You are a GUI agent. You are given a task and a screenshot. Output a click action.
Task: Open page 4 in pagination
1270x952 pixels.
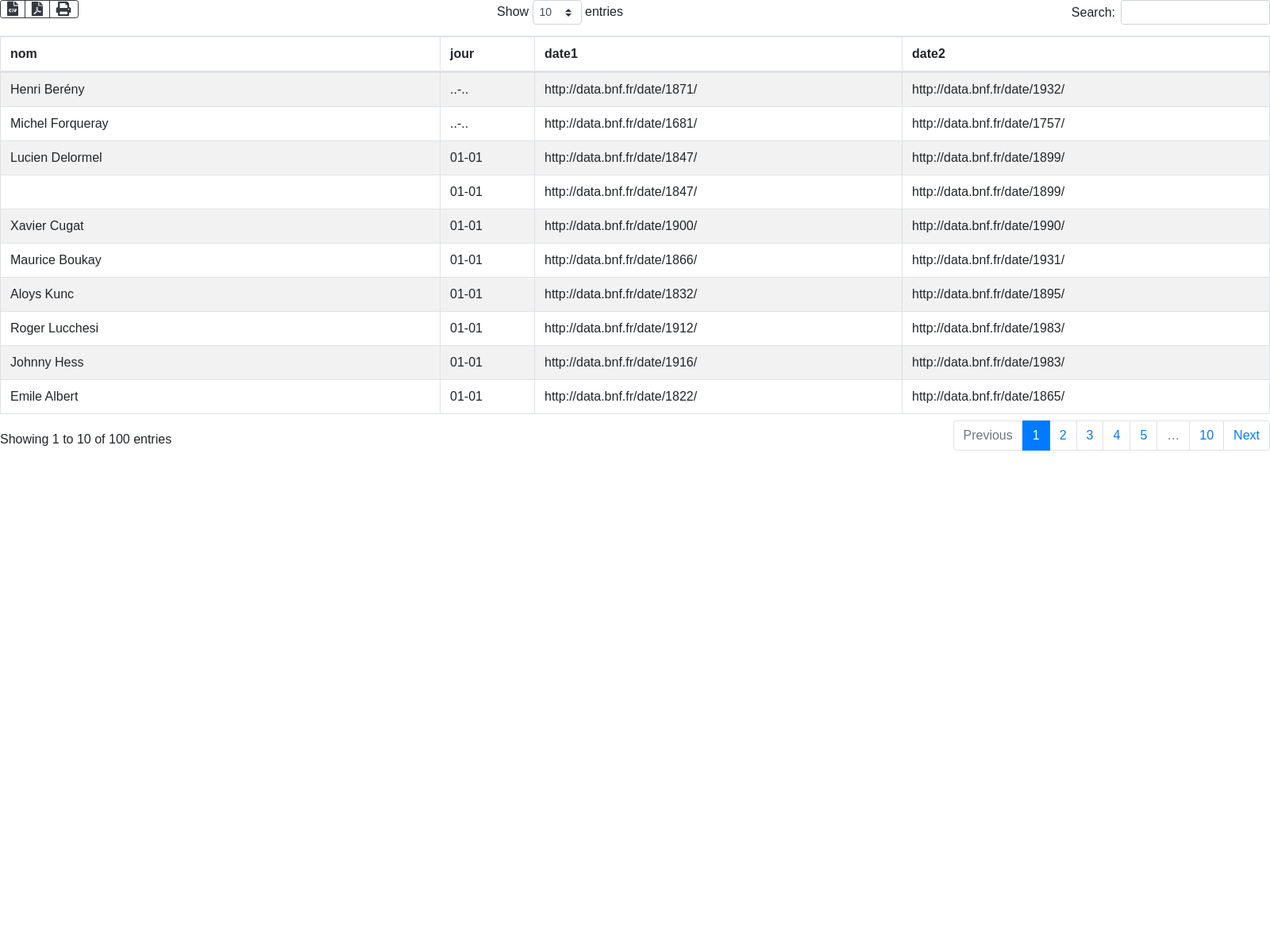point(1117,436)
